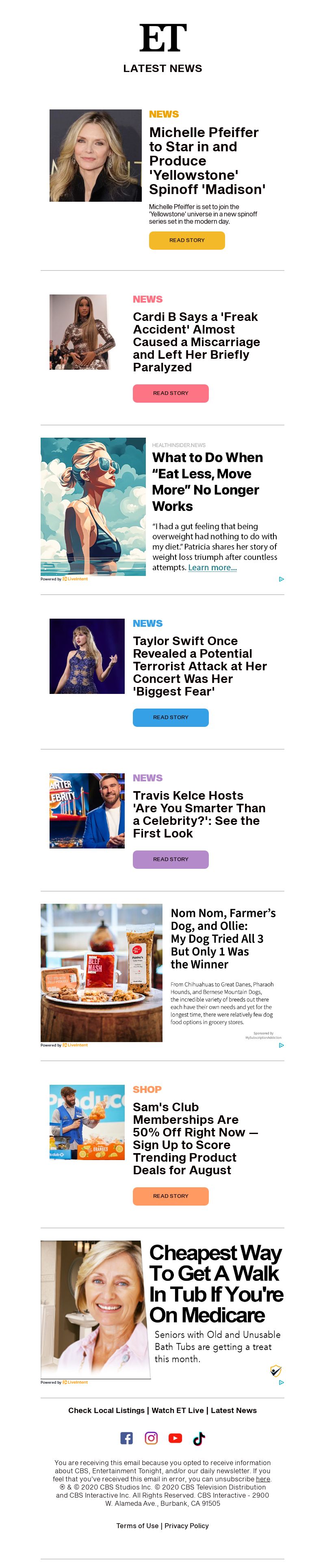Image resolution: width=325 pixels, height=1568 pixels.
Task: Open the Terms of Use link
Action: pos(137,1525)
